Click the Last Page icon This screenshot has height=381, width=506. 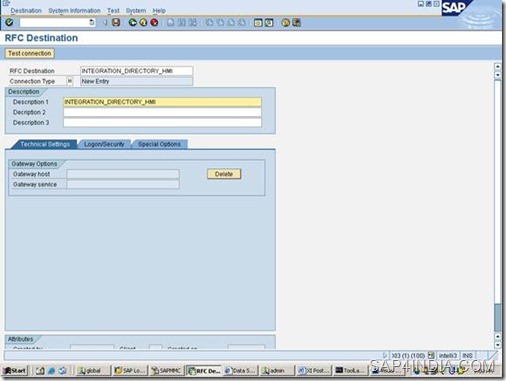[x=242, y=22]
